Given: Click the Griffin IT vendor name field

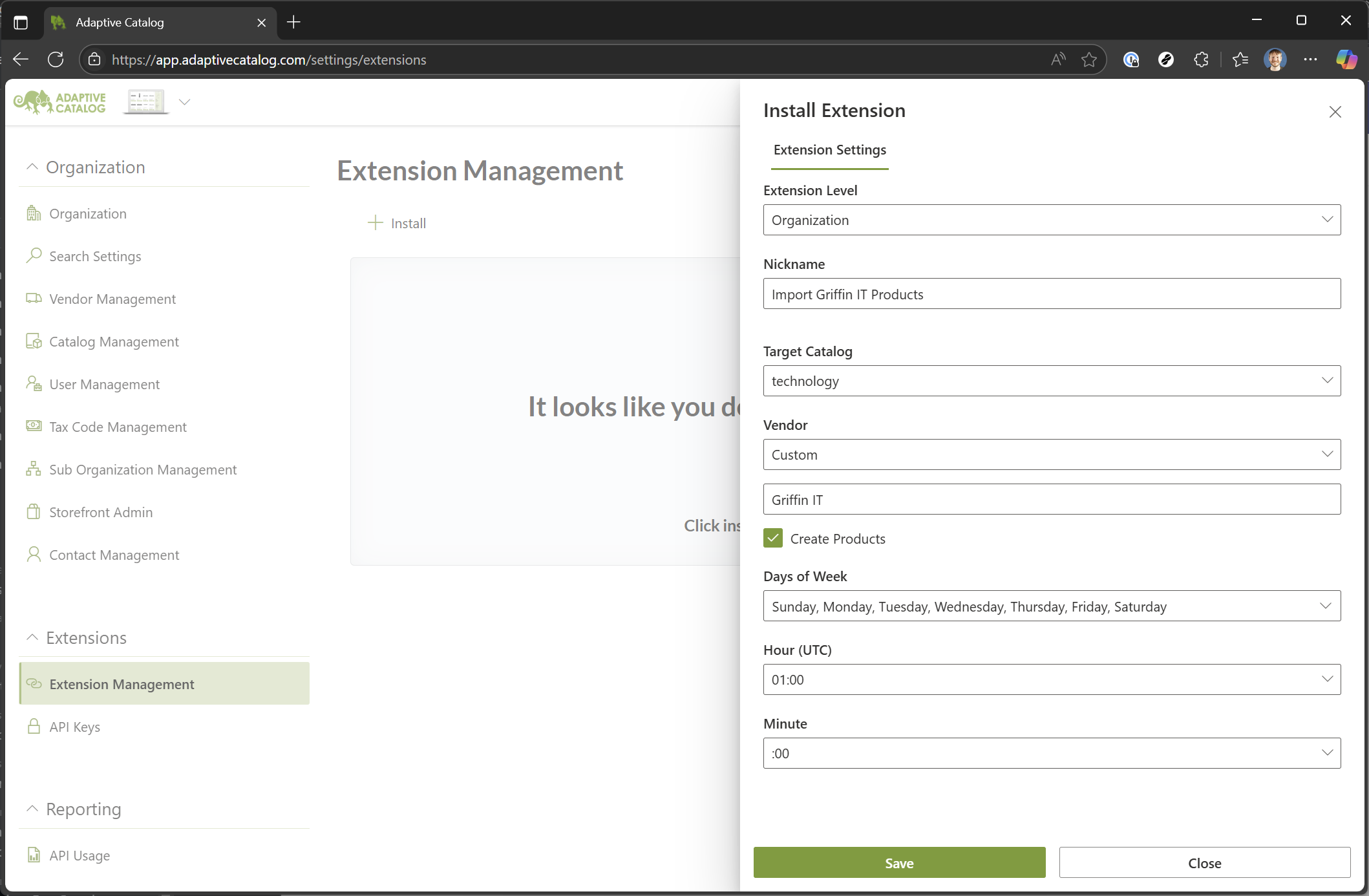Looking at the screenshot, I should coord(1052,499).
